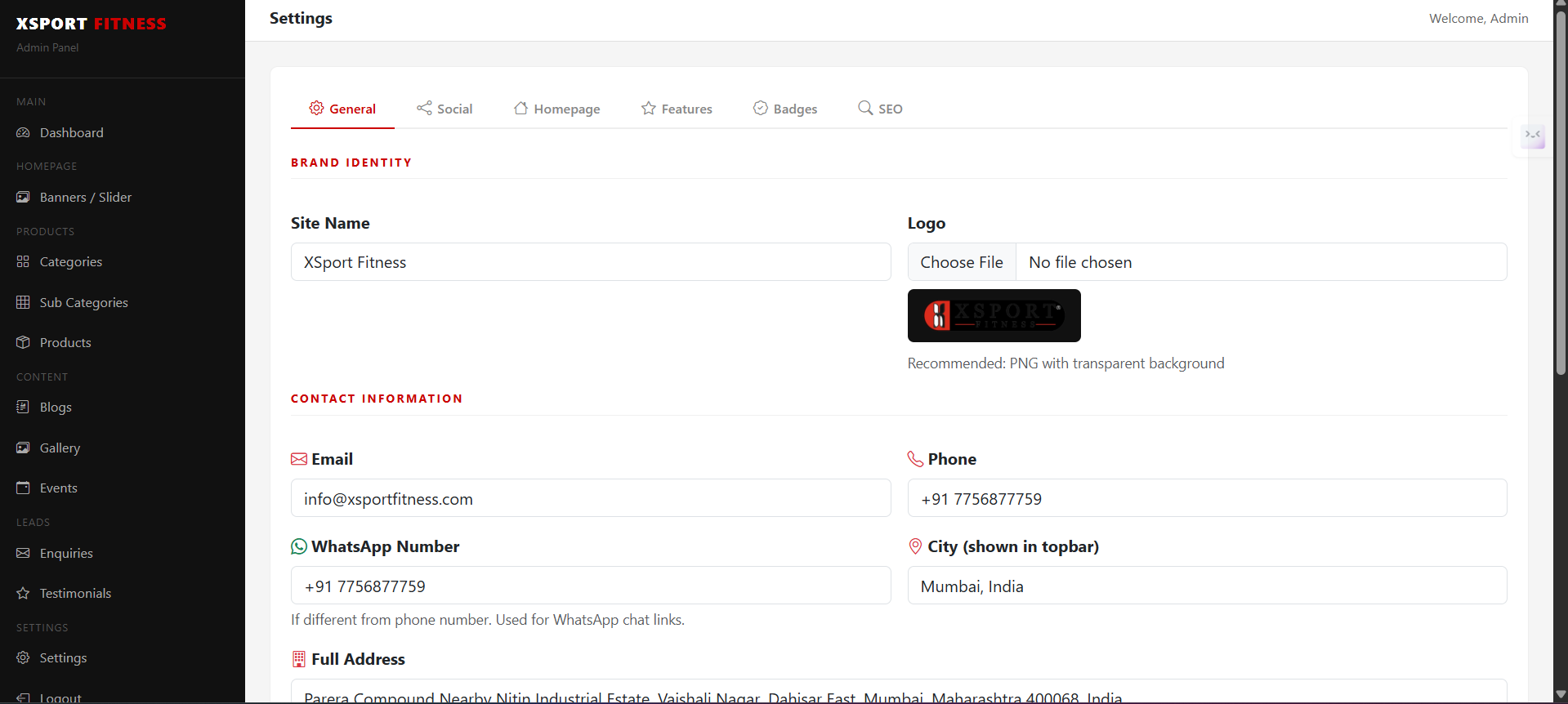Click the Categories grid icon
Screen dimensions: 1568x704
click(23, 261)
